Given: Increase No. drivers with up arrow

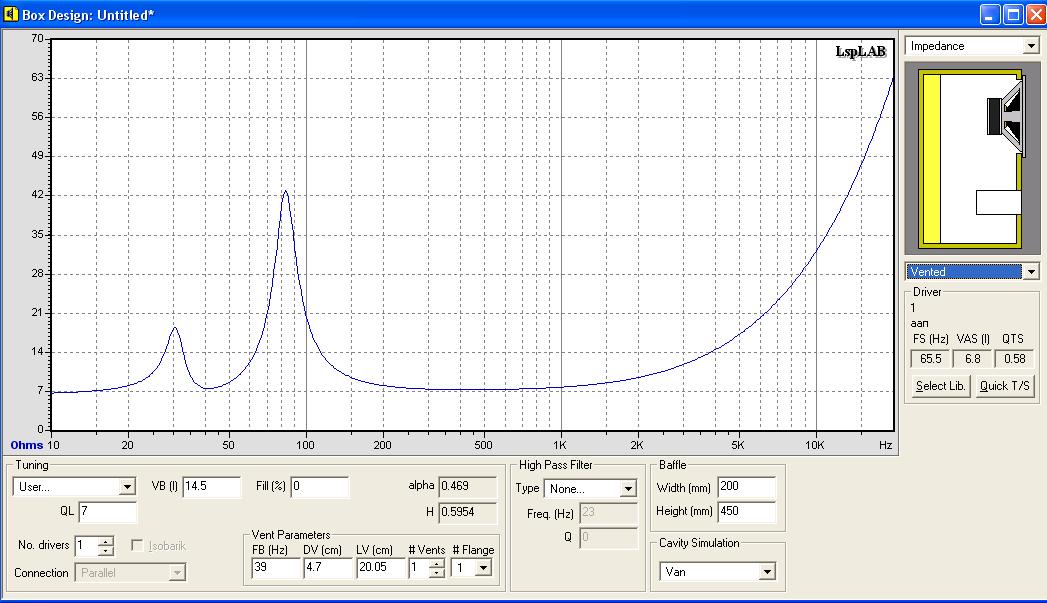Looking at the screenshot, I should [x=106, y=541].
